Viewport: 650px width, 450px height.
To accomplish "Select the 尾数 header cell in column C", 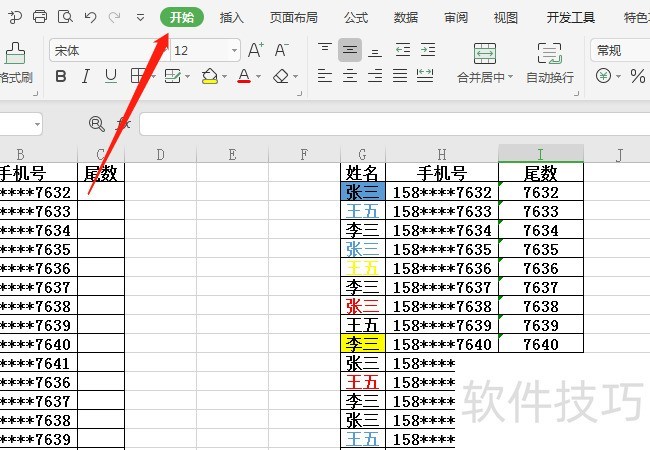I will [101, 173].
